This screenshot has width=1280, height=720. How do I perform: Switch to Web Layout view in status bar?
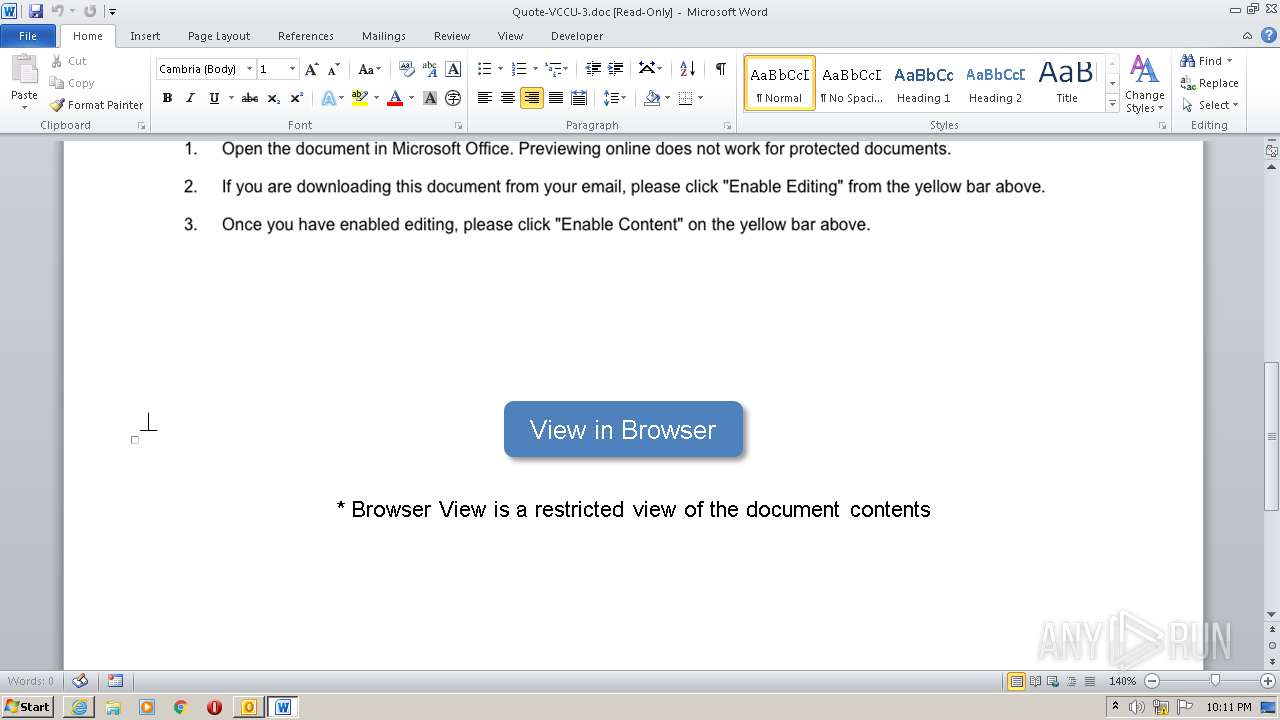1052,681
